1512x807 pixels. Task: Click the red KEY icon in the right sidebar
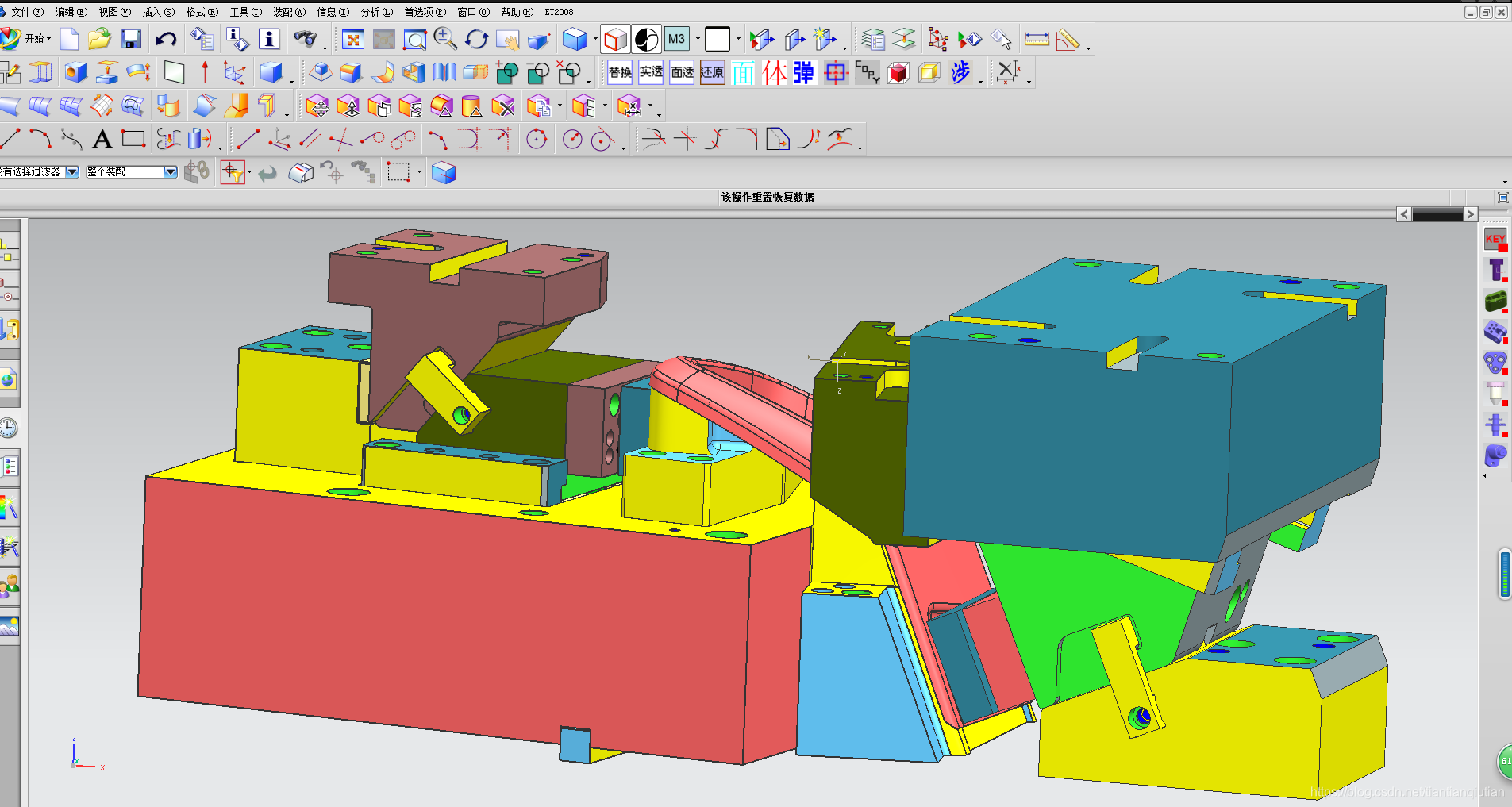pyautogui.click(x=1495, y=238)
